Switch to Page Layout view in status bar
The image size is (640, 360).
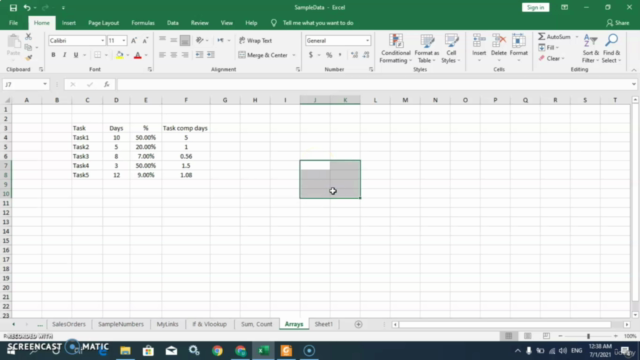click(x=527, y=336)
